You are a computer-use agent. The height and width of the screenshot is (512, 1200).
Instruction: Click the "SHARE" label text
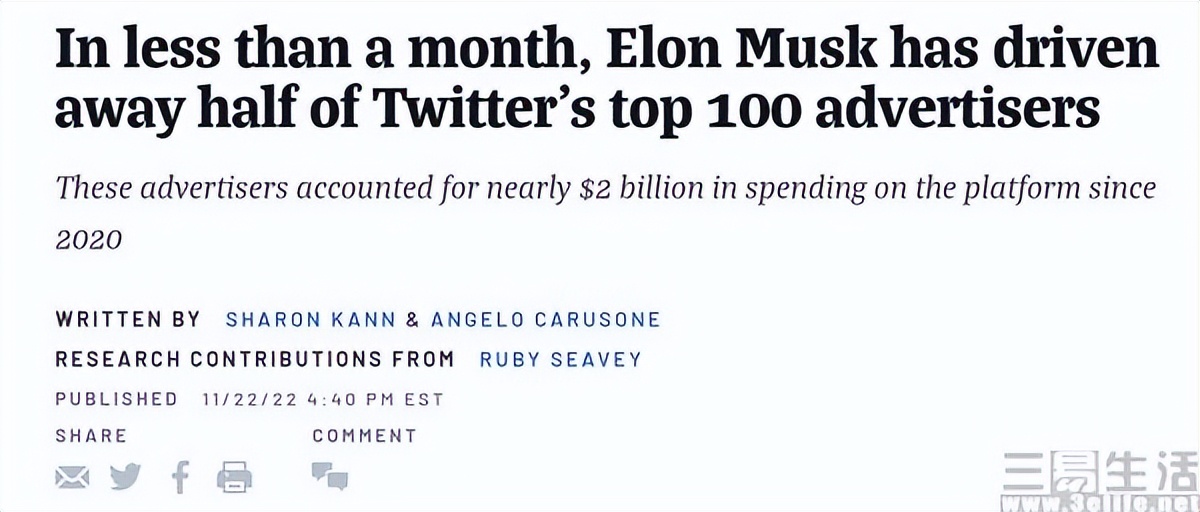click(91, 436)
